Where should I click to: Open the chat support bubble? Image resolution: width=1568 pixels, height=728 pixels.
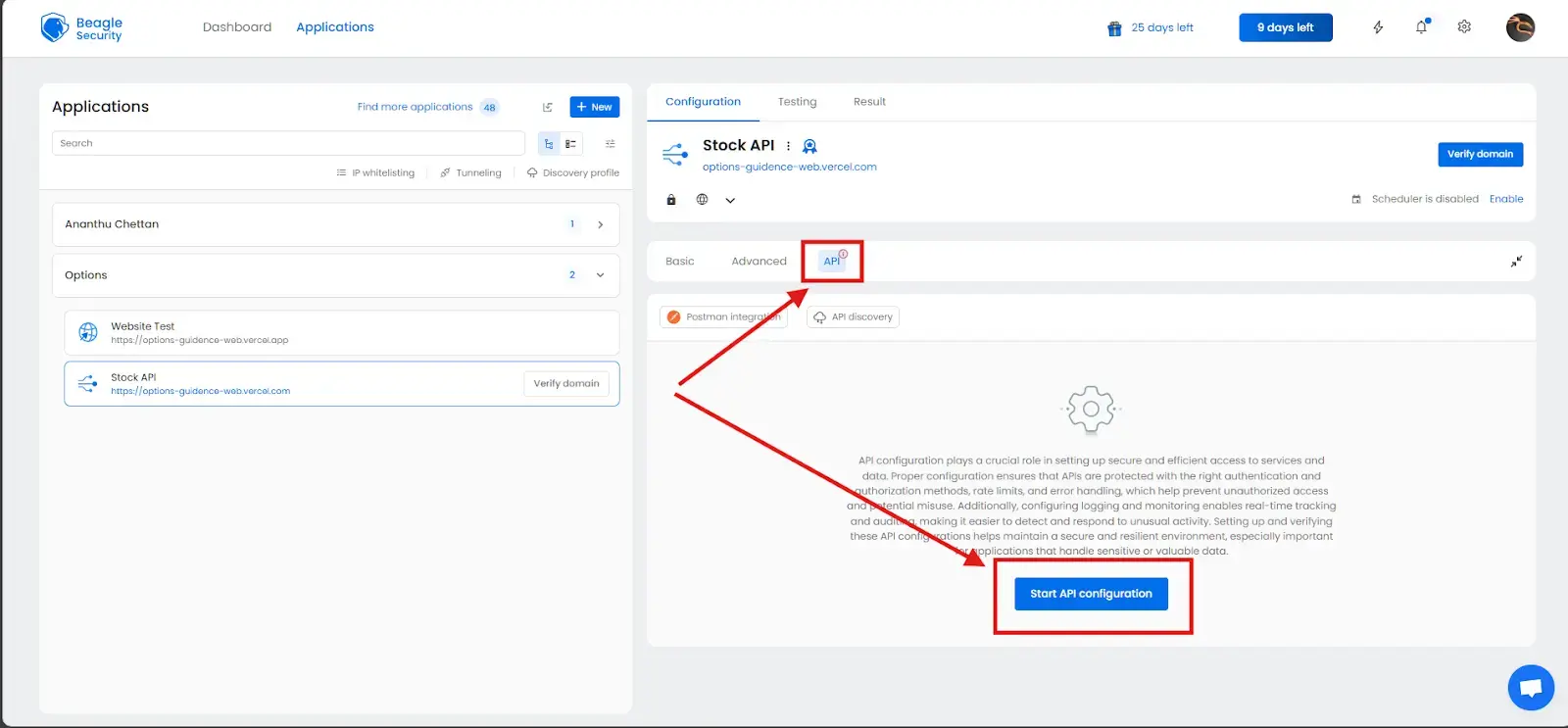pyautogui.click(x=1531, y=687)
